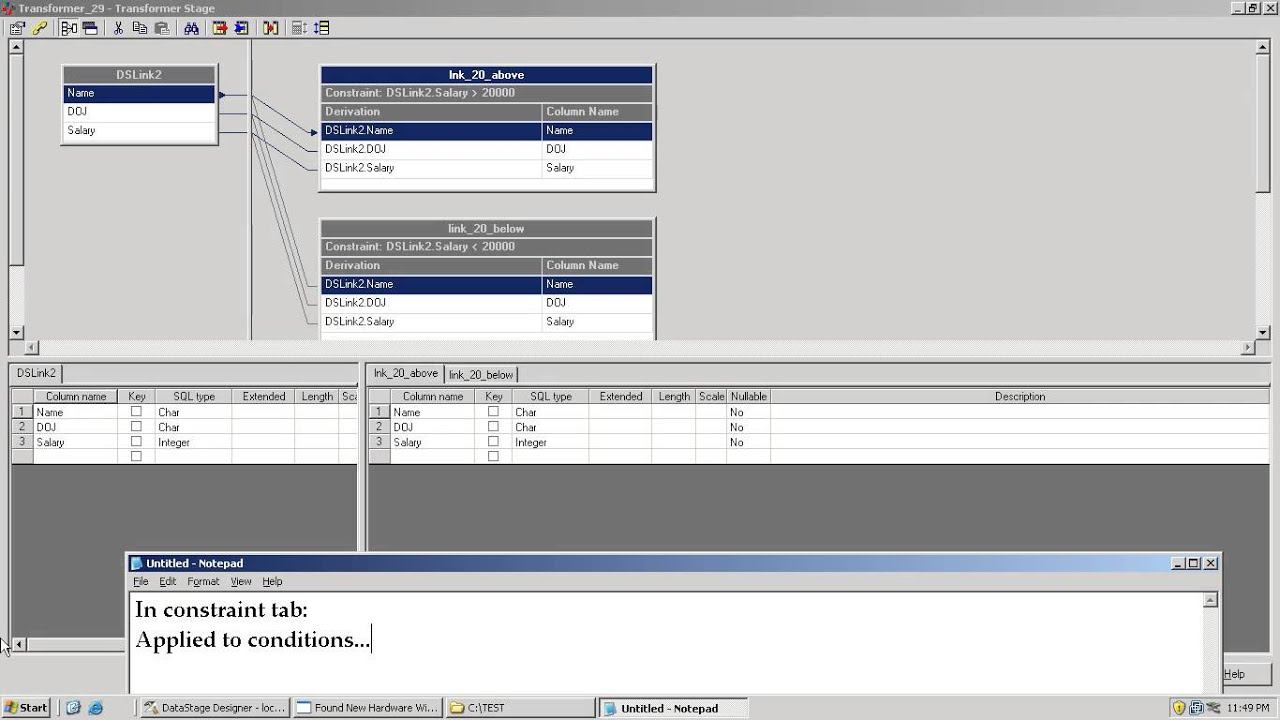Click the Copy toolbar icon
Image resolution: width=1280 pixels, height=720 pixels.
pos(140,28)
